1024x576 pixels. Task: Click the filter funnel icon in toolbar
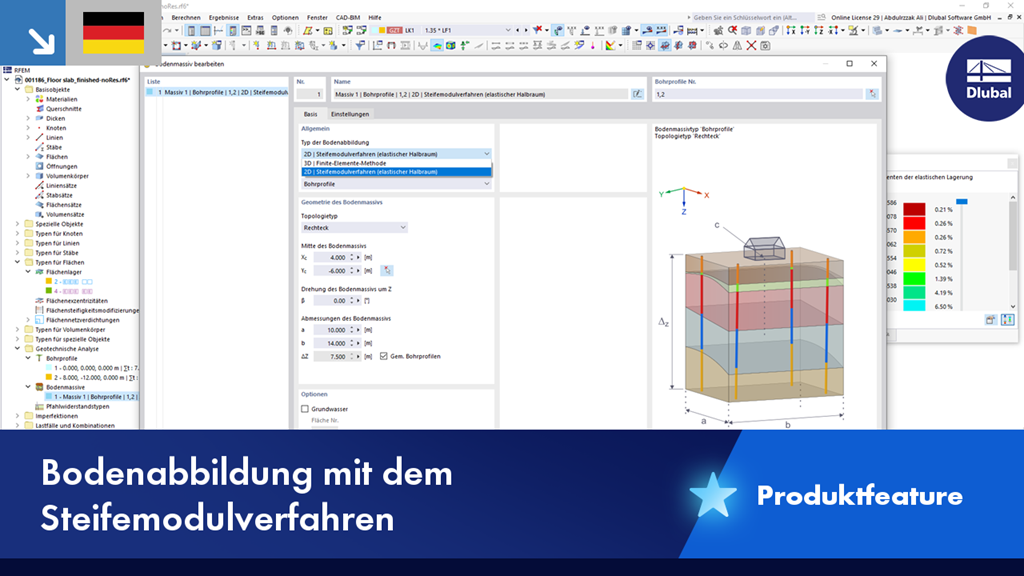click(x=360, y=46)
